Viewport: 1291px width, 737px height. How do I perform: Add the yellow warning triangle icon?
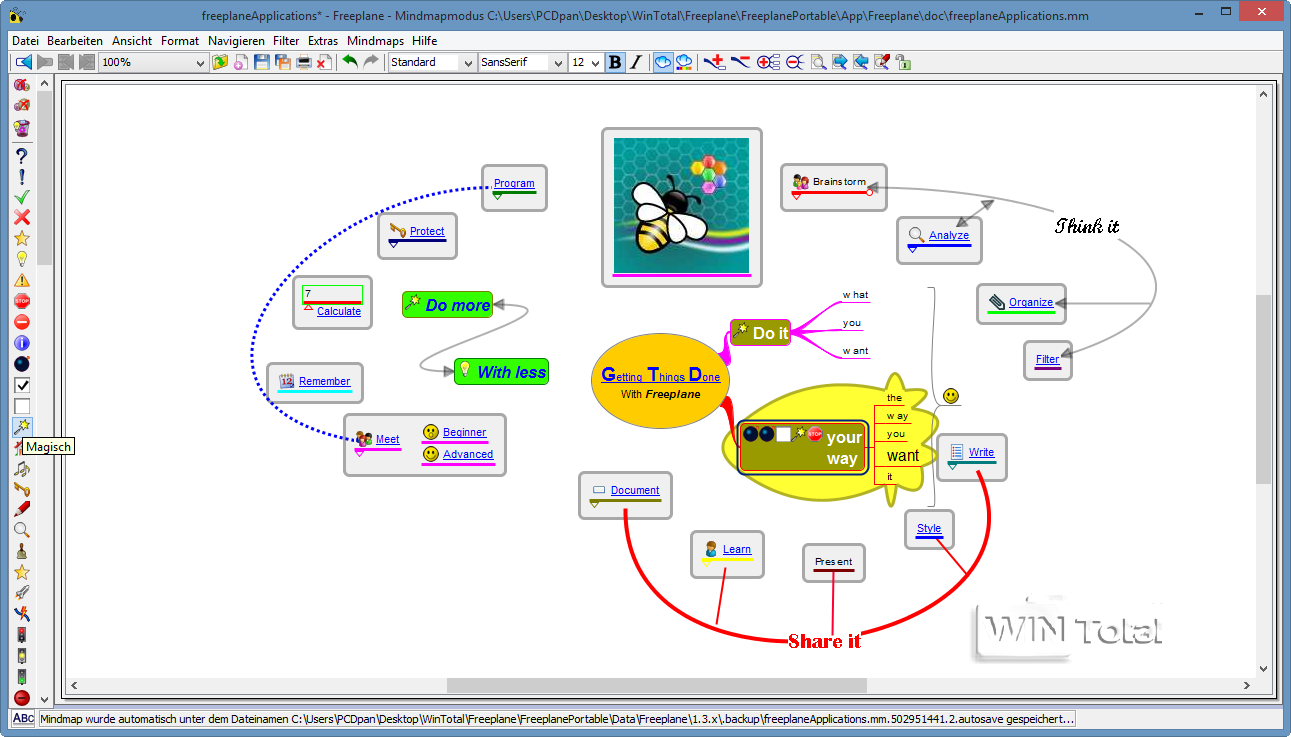pos(21,281)
